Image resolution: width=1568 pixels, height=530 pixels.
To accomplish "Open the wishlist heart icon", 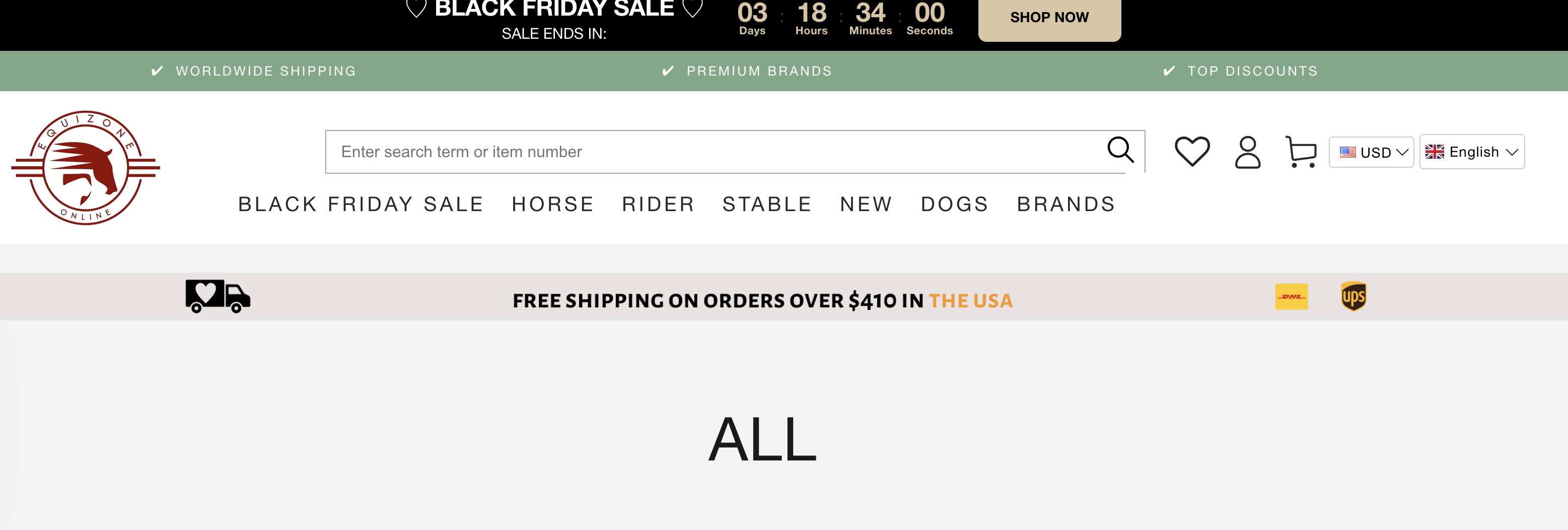I will (1192, 151).
